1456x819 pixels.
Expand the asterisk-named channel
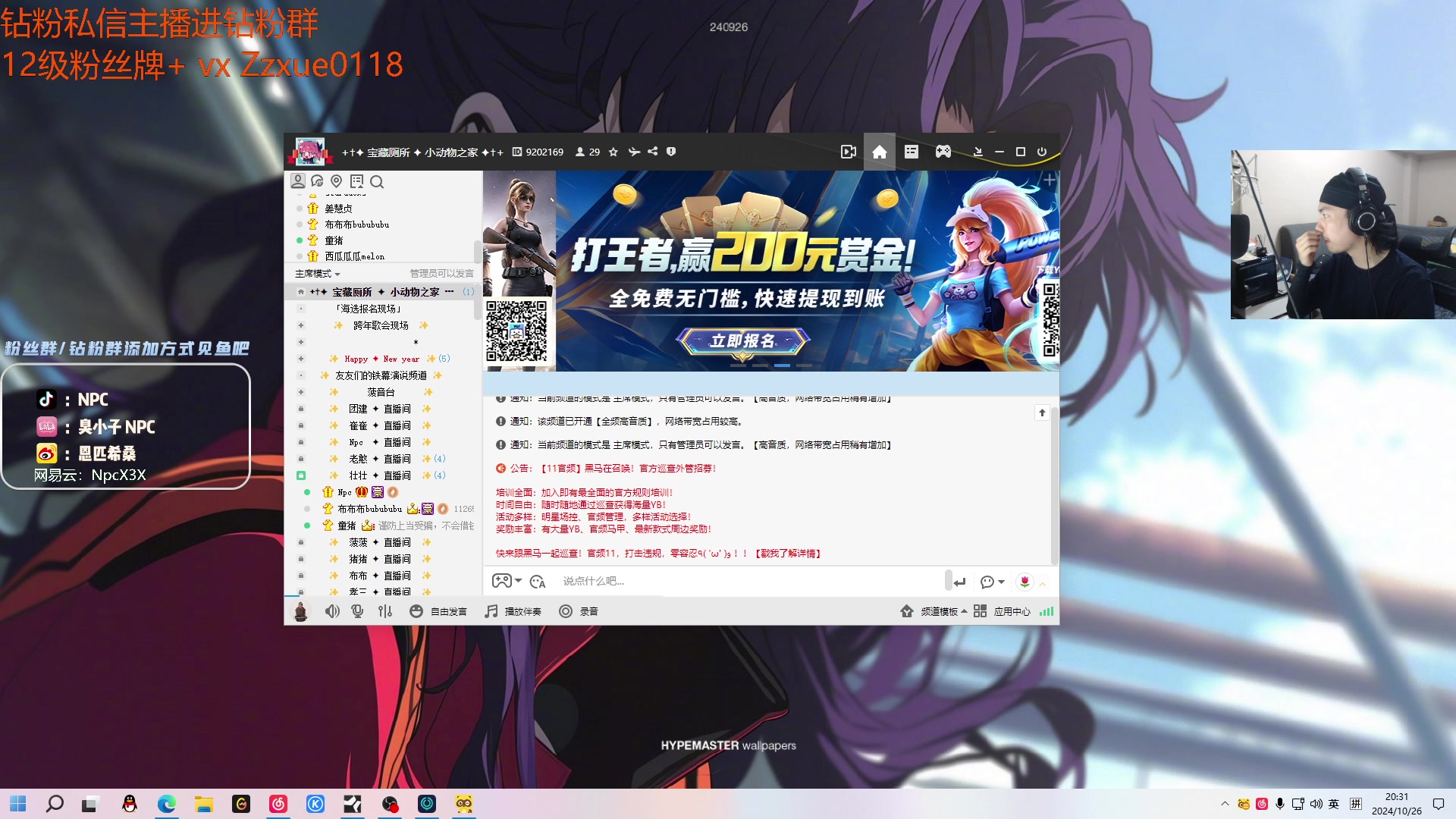(x=301, y=342)
